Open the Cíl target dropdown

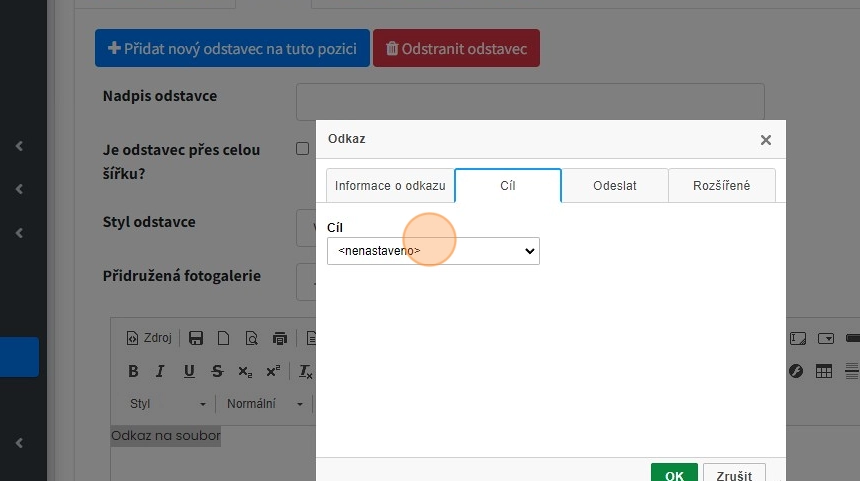(x=433, y=251)
